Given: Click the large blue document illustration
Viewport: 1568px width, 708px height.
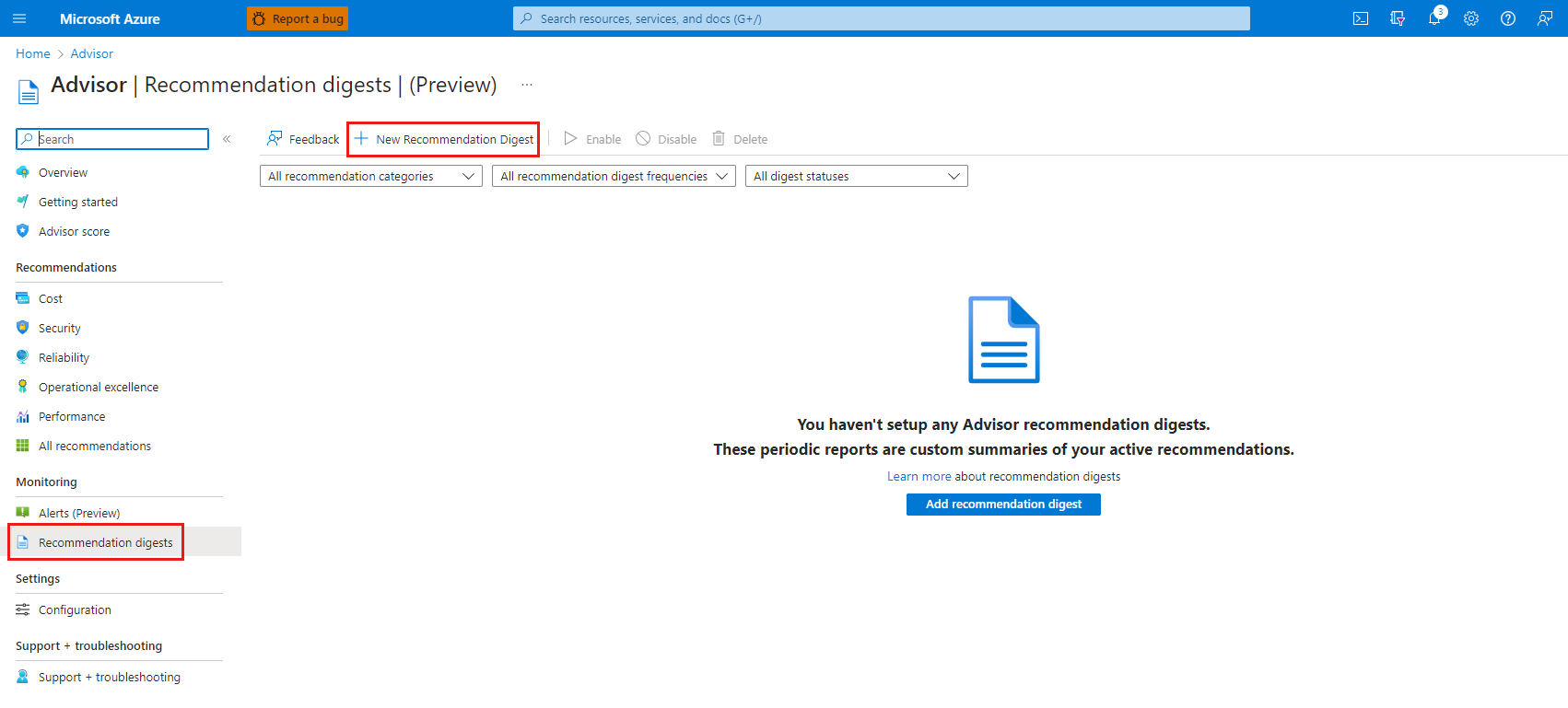Looking at the screenshot, I should coord(1004,340).
